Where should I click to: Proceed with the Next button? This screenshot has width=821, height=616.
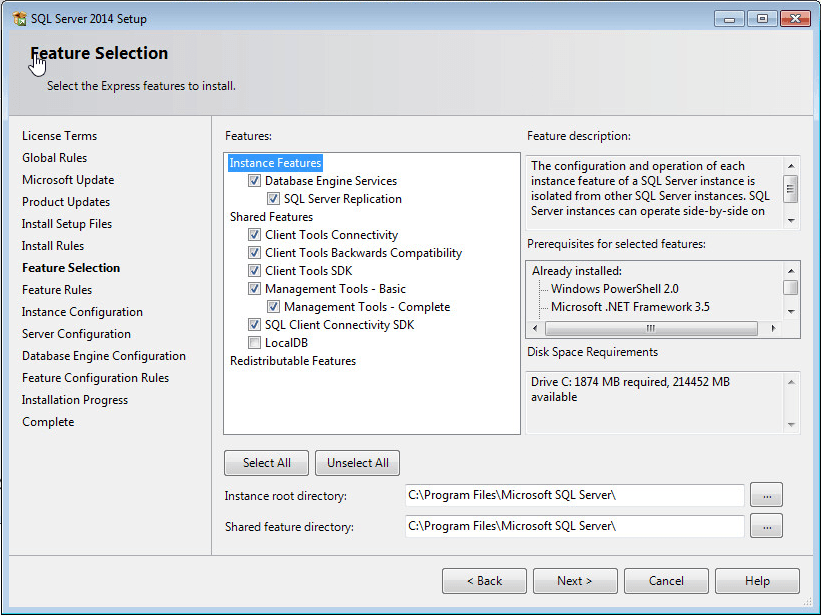pyautogui.click(x=575, y=581)
